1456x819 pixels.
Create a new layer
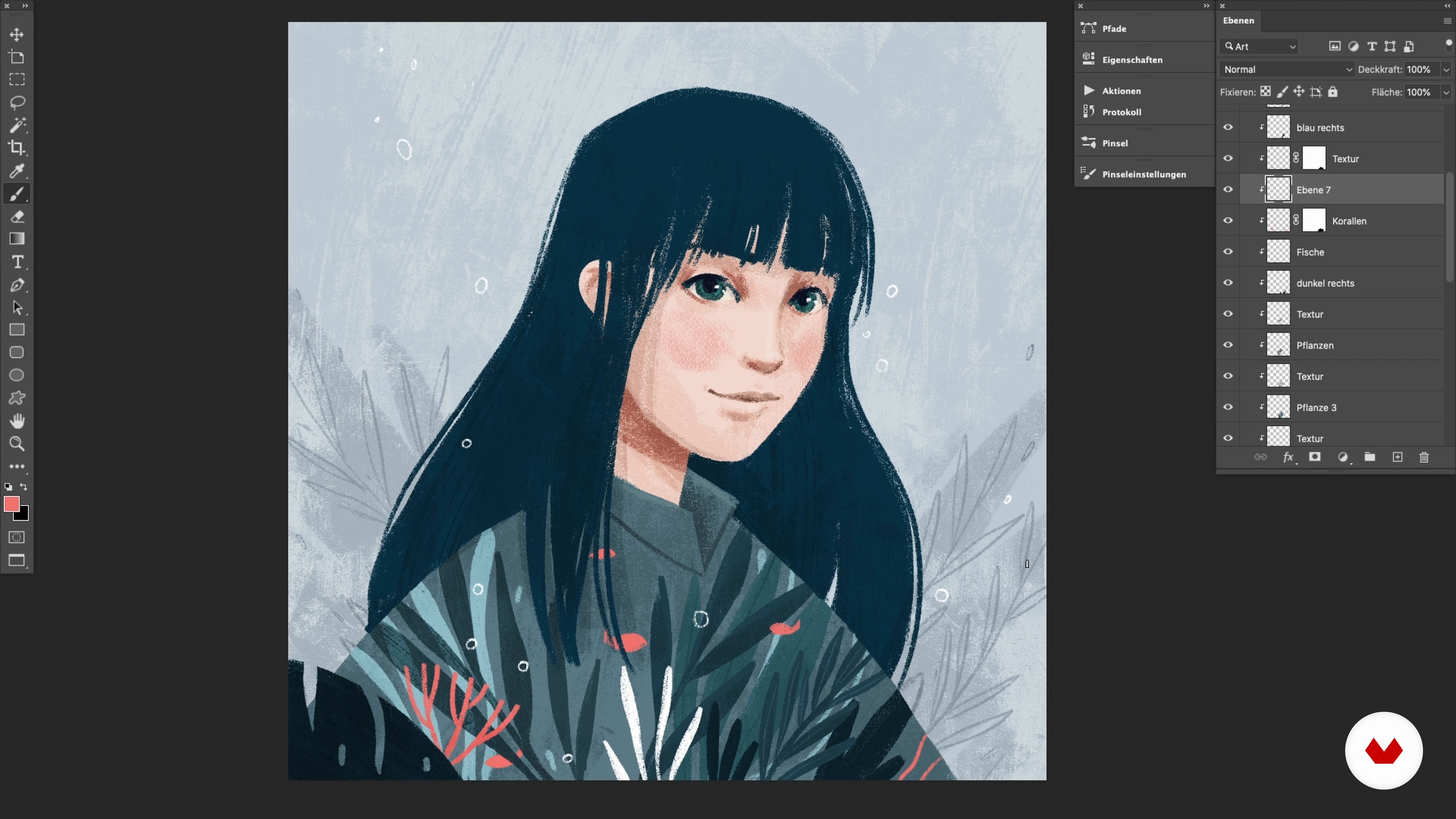(1397, 457)
